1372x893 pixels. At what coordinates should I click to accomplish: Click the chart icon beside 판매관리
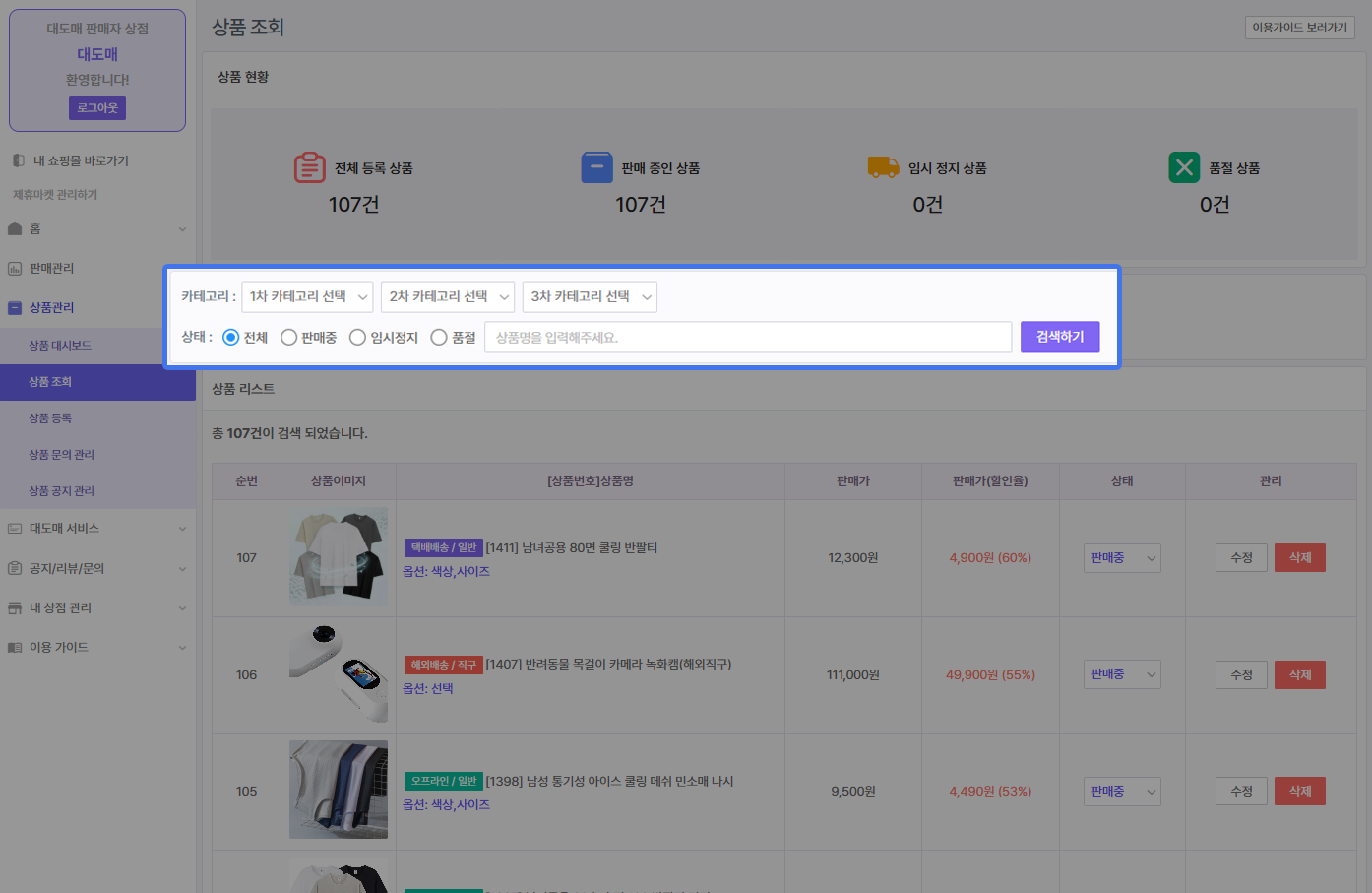tap(15, 269)
